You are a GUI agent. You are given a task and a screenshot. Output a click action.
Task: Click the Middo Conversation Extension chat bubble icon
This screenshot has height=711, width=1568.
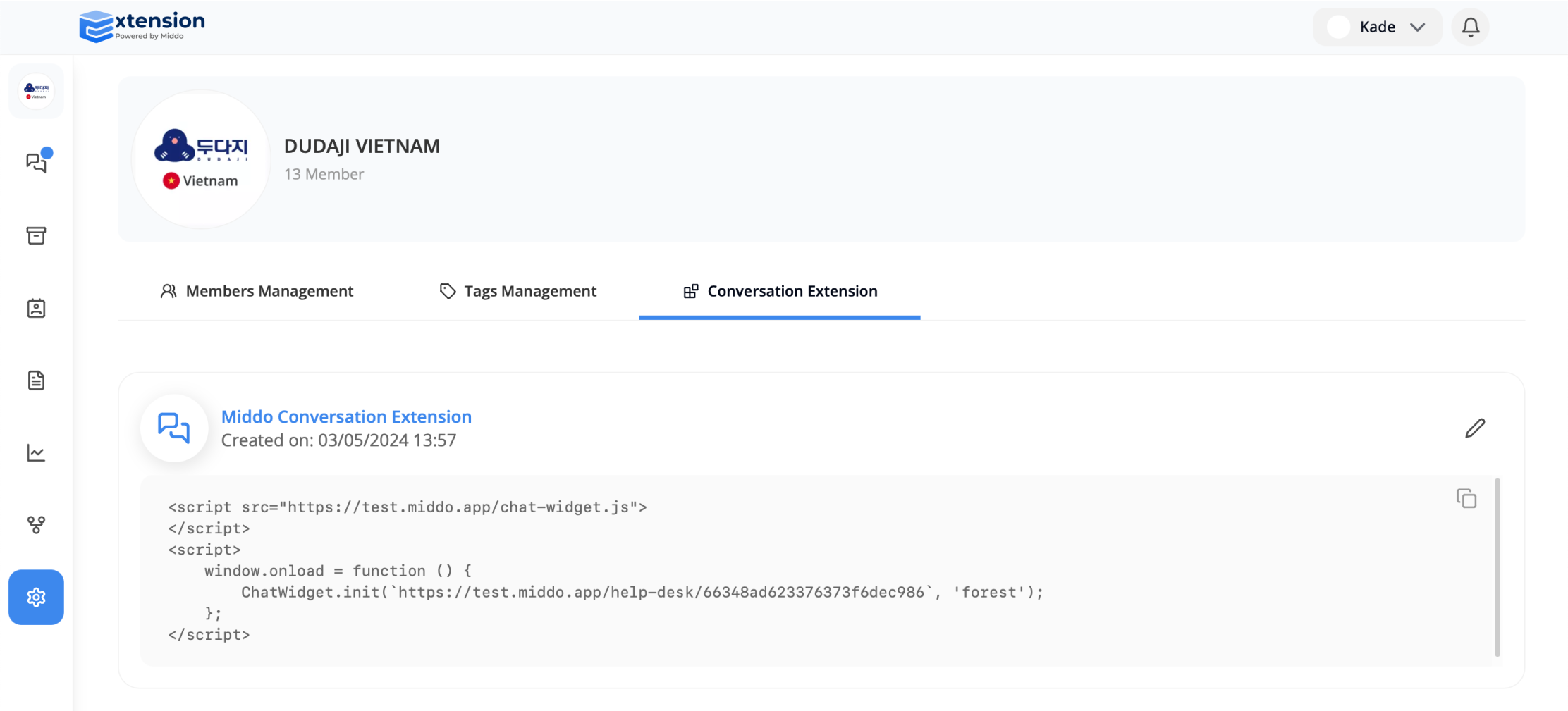[174, 428]
